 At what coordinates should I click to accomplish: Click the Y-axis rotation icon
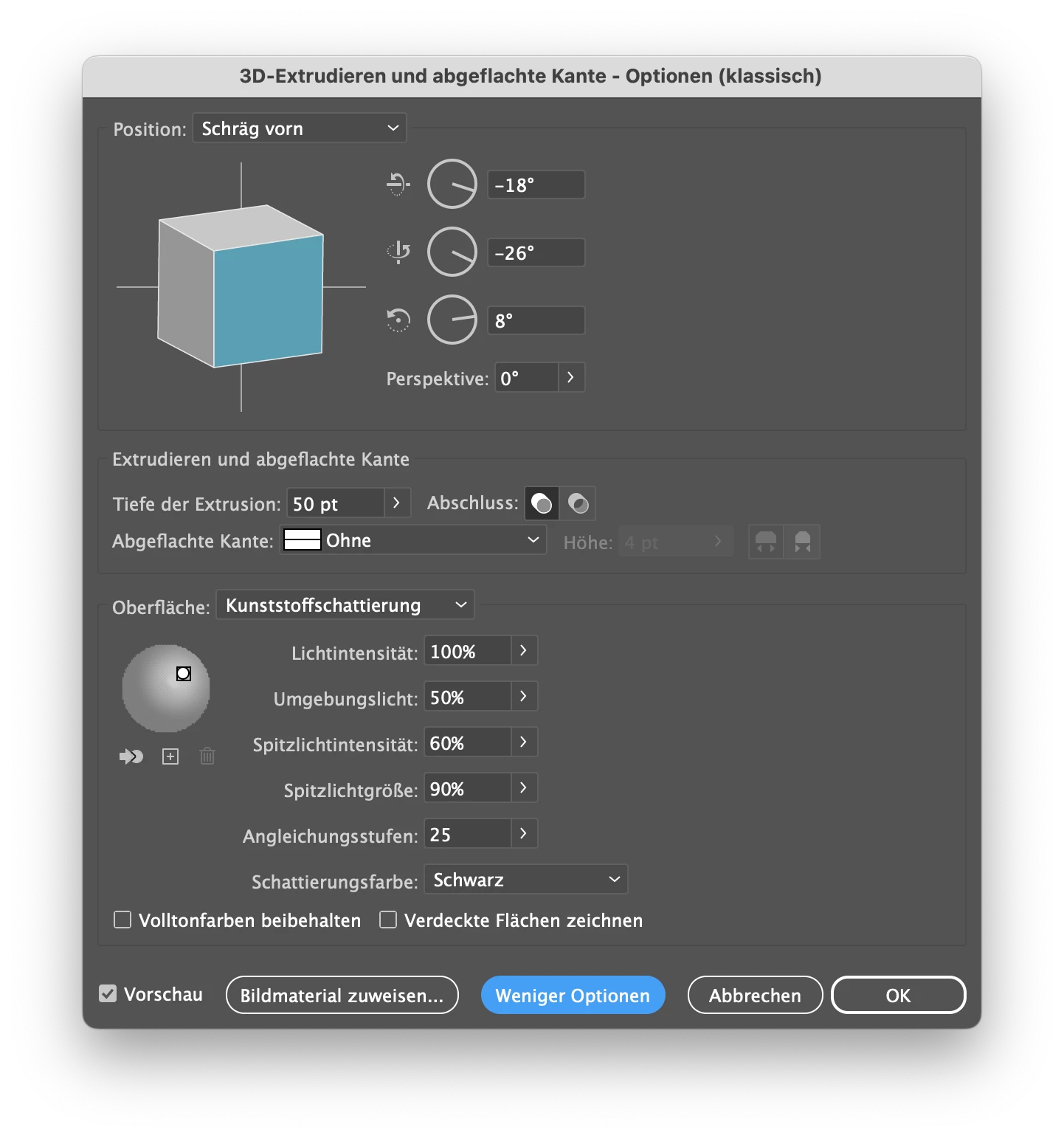click(398, 252)
